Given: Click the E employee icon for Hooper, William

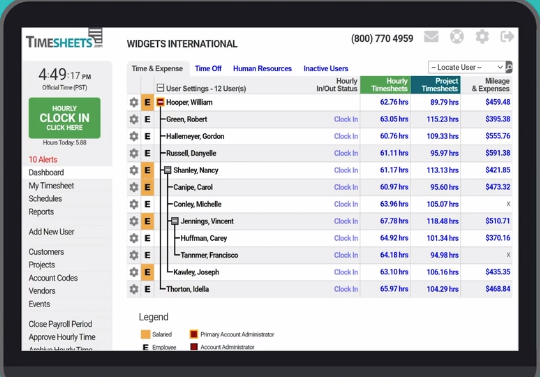Looking at the screenshot, I should [147, 102].
